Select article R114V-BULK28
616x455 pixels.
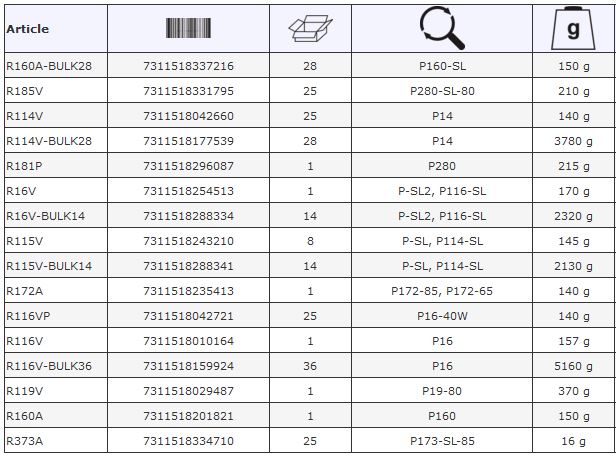[x=49, y=141]
